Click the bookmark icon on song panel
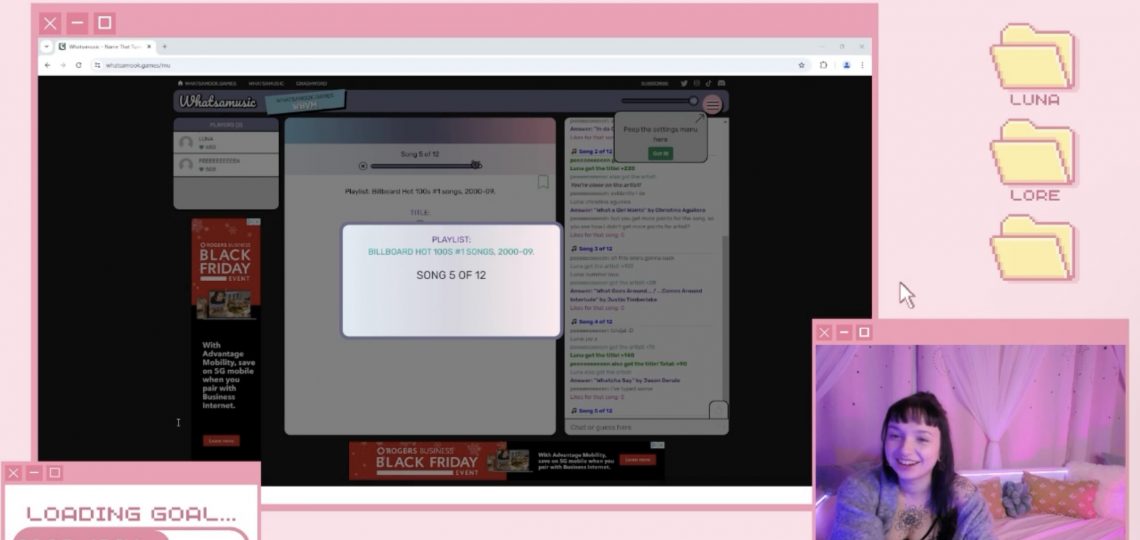This screenshot has height=540, width=1140. 543,182
